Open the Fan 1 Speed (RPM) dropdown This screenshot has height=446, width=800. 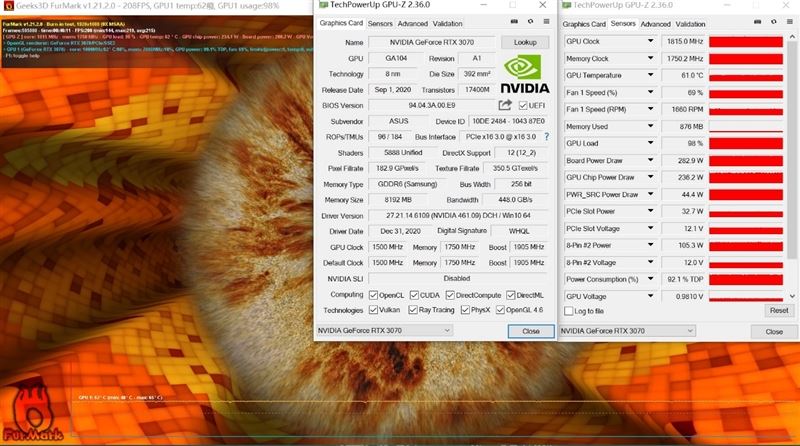[x=651, y=109]
